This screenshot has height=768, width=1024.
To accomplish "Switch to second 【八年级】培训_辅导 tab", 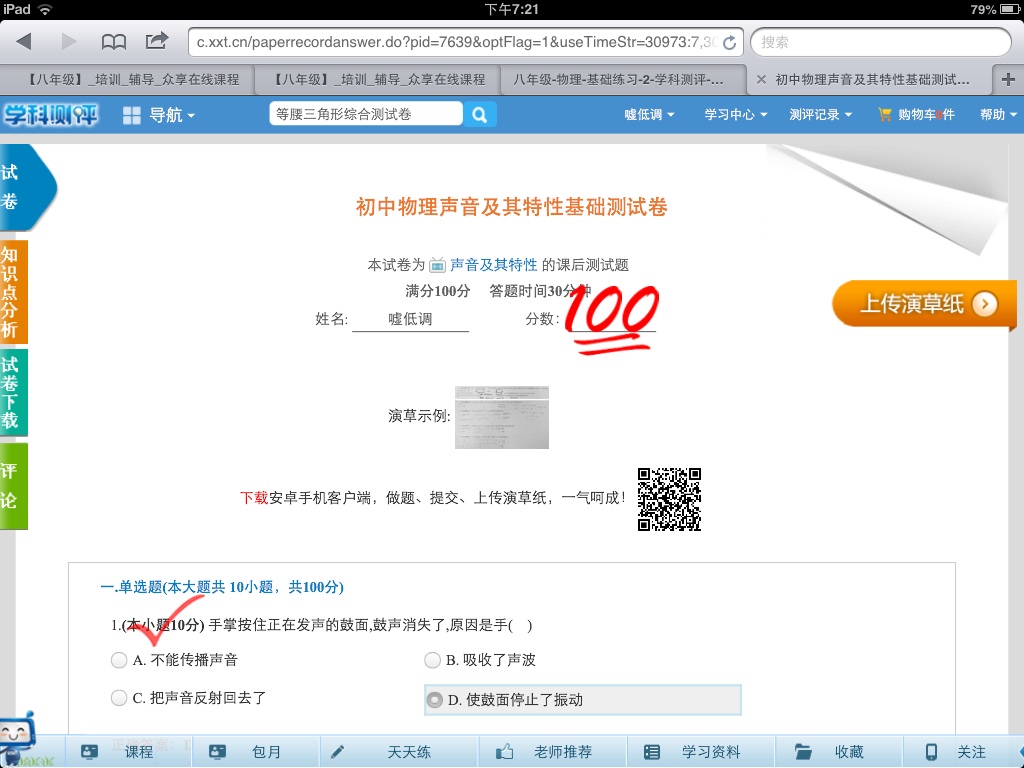I will [377, 80].
